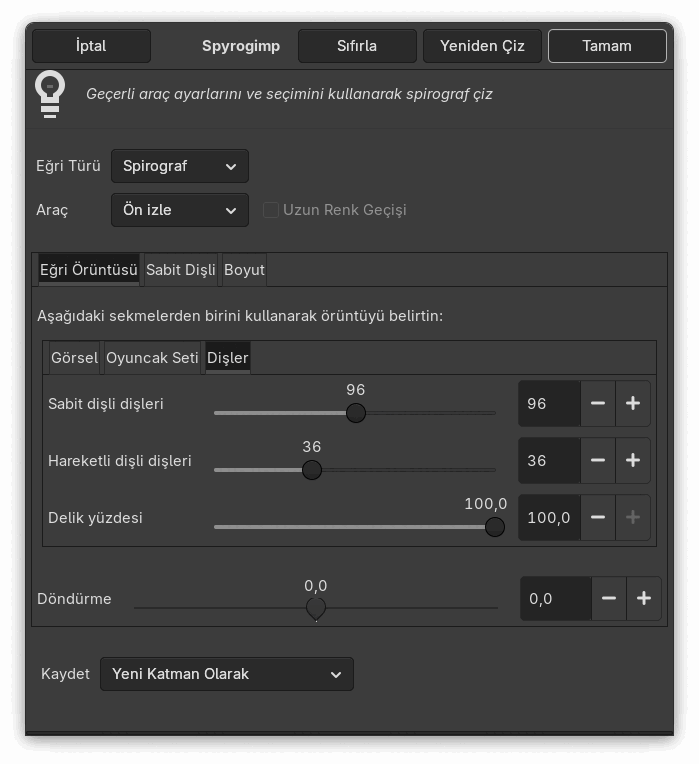Click the Delik yüzdesi slider handle
Viewport: 699px width, 764px height.
[495, 527]
